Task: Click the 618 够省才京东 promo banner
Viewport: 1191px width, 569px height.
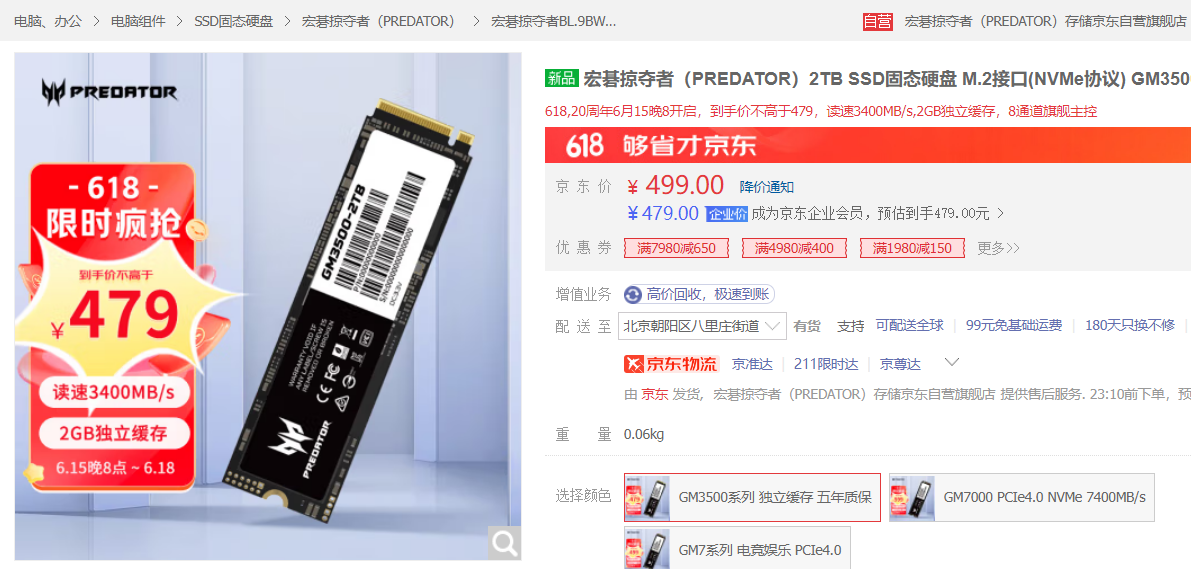Action: tap(867, 144)
